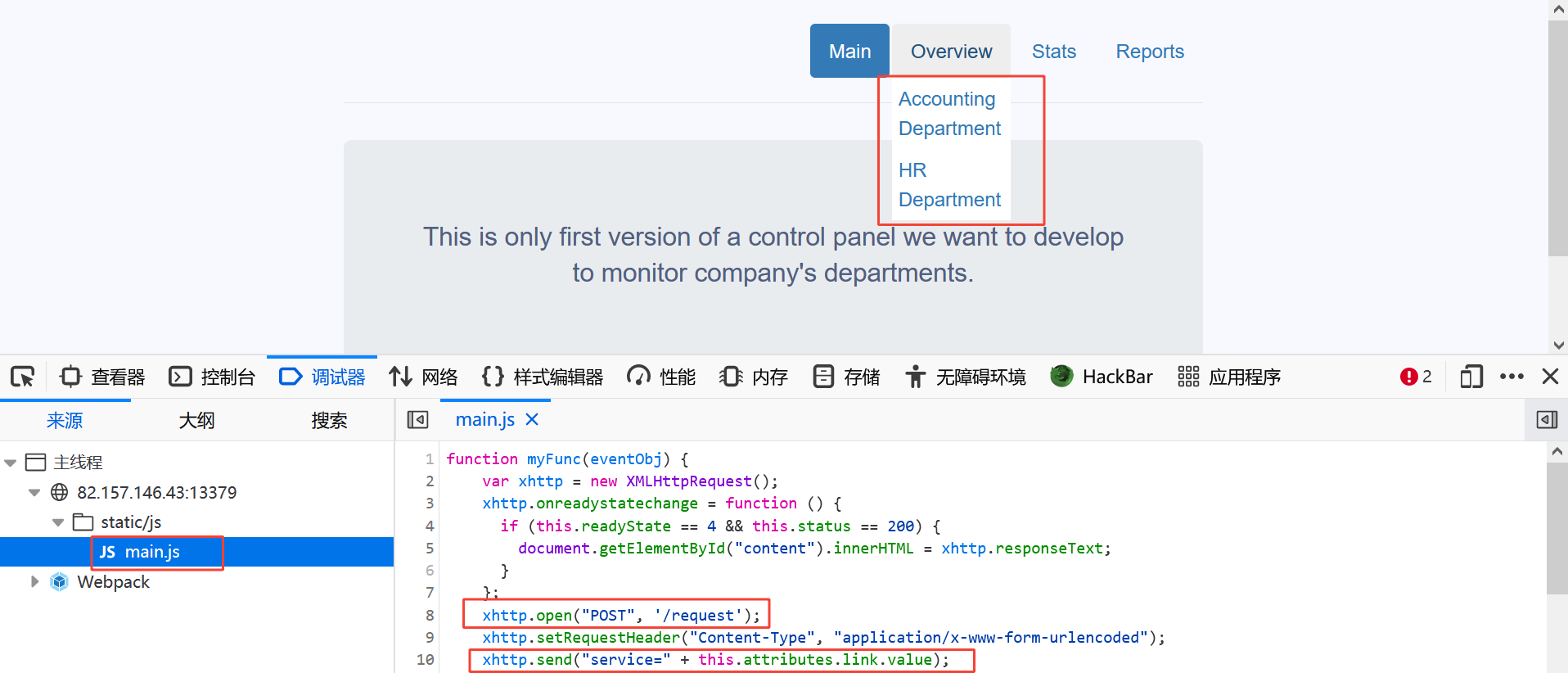Click the Webpack entry in sources

196,581
